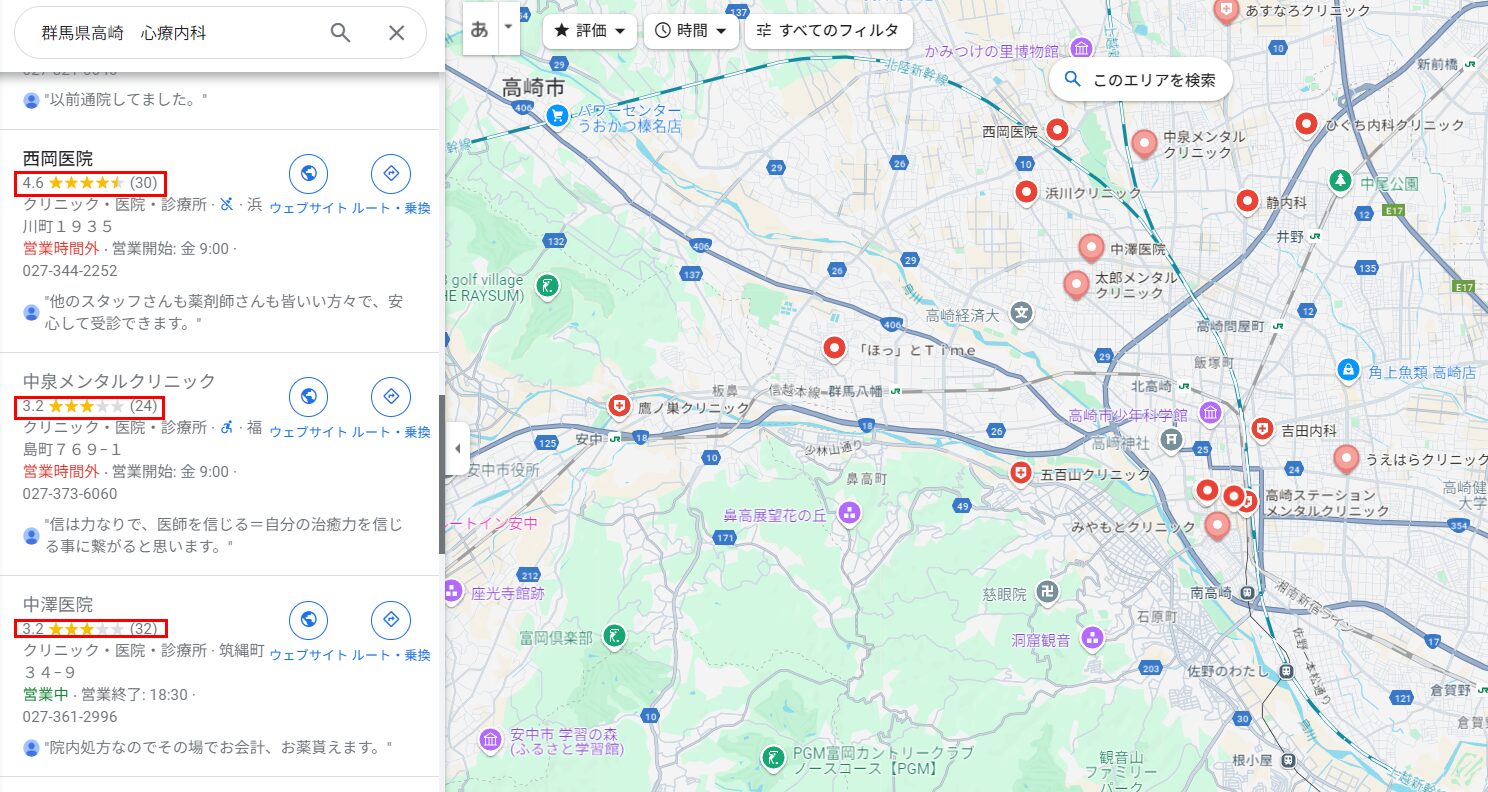Click phone number 027-344-2252
Image resolution: width=1488 pixels, height=792 pixels.
coord(70,271)
